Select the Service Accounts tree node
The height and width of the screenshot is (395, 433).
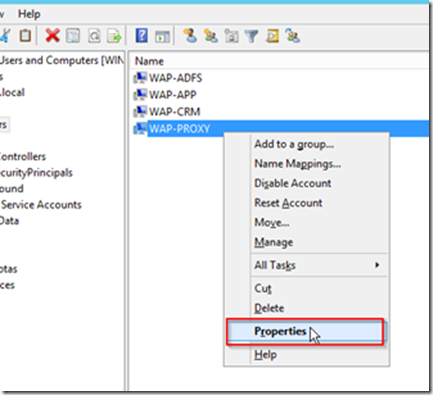click(41, 204)
